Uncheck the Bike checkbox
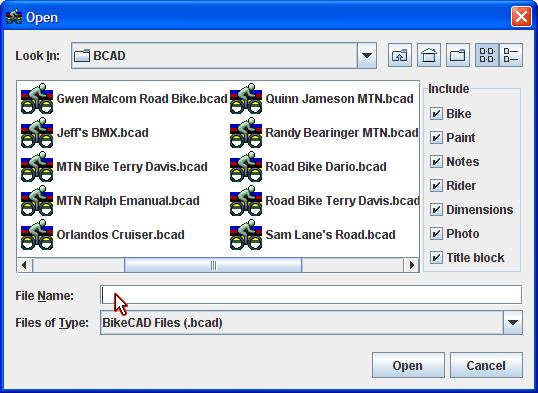Viewport: 538px width, 393px height. (436, 114)
